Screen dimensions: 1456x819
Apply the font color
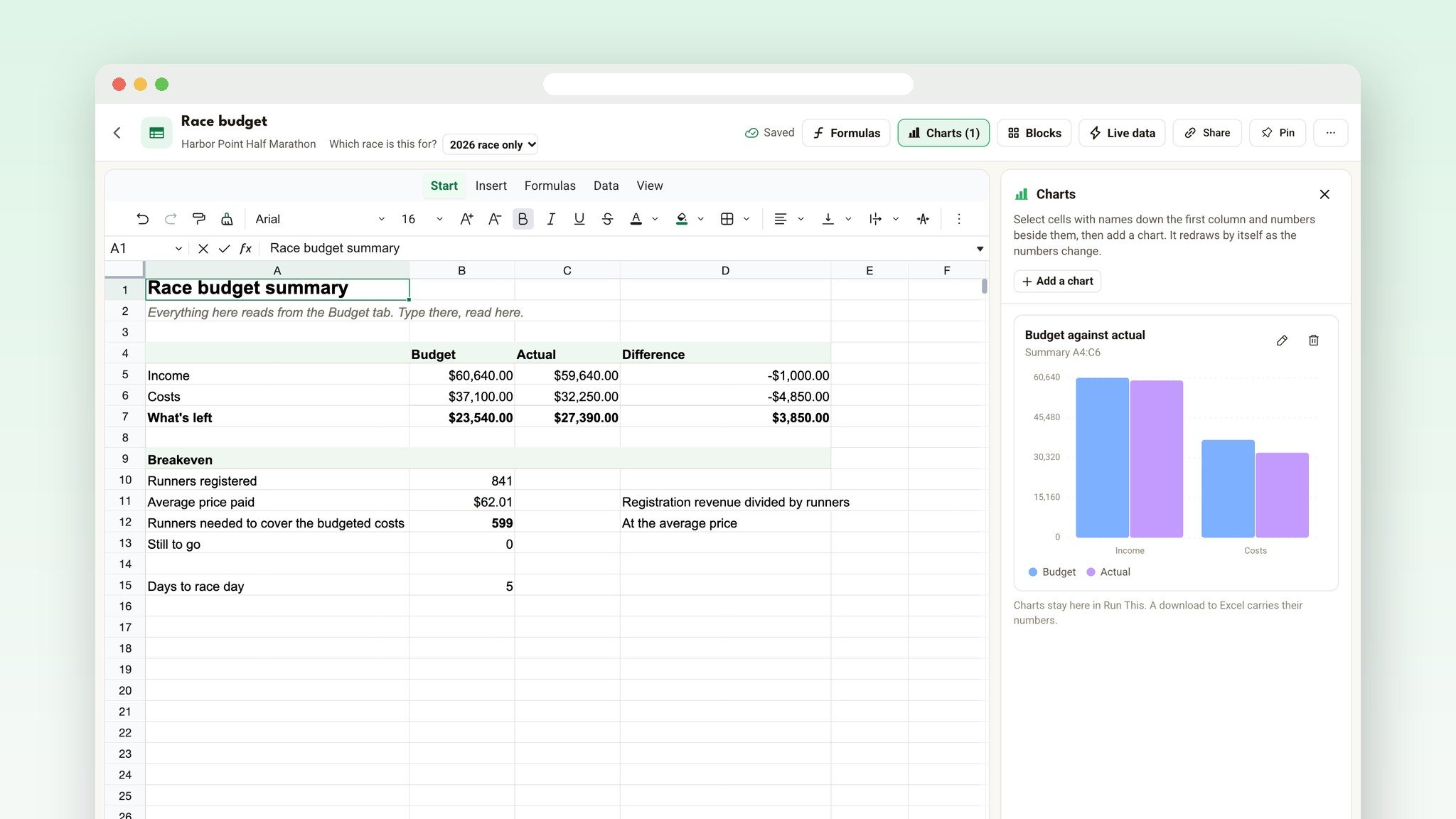tap(636, 219)
